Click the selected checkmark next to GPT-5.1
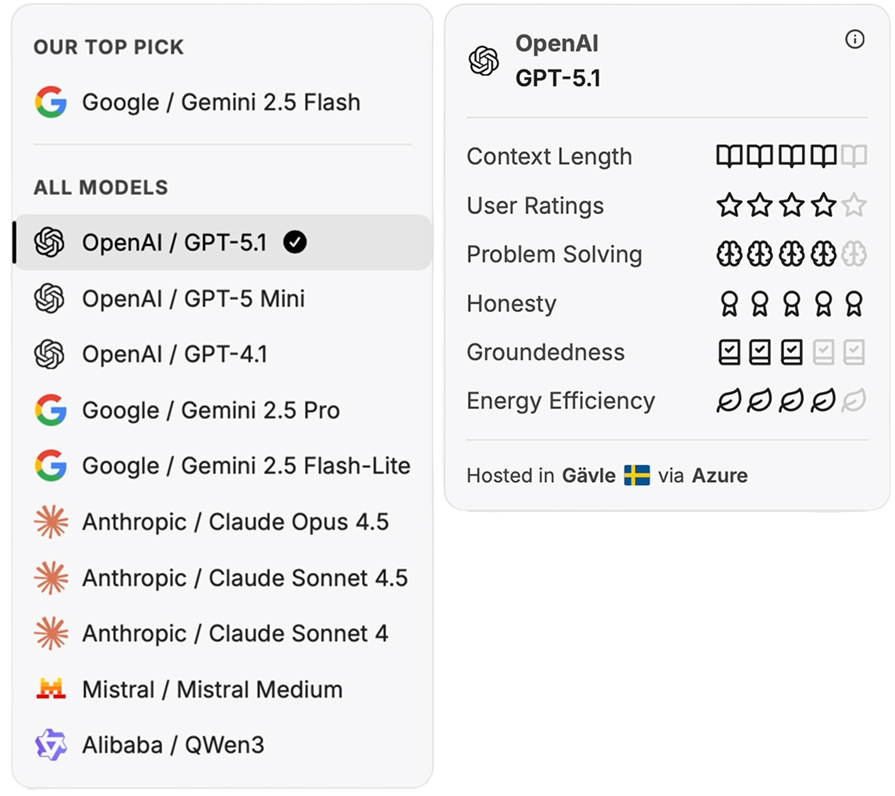 click(x=294, y=242)
